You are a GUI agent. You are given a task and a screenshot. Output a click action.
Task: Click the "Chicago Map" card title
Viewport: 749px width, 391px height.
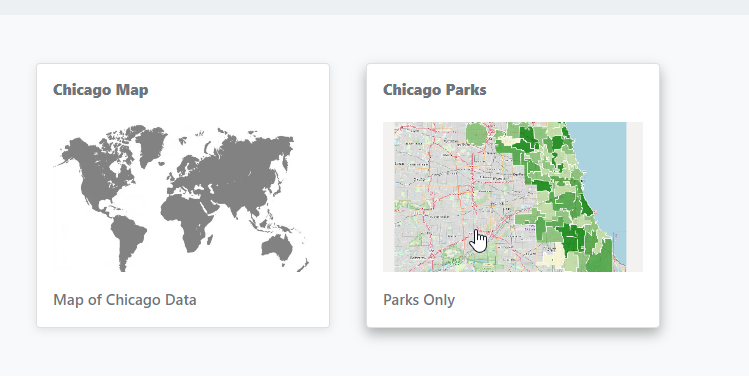(x=101, y=90)
